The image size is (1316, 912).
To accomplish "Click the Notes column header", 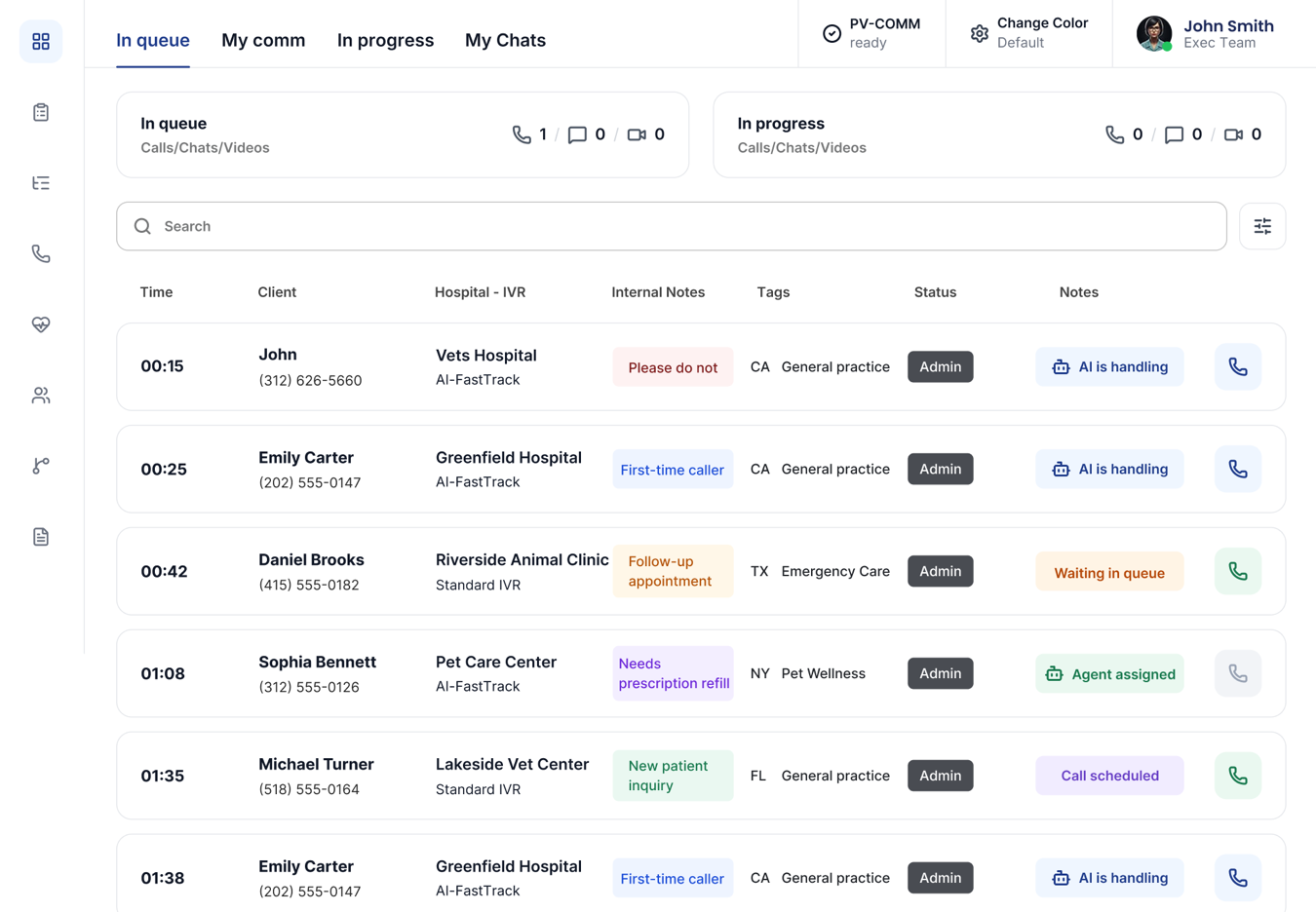I will pyautogui.click(x=1078, y=292).
